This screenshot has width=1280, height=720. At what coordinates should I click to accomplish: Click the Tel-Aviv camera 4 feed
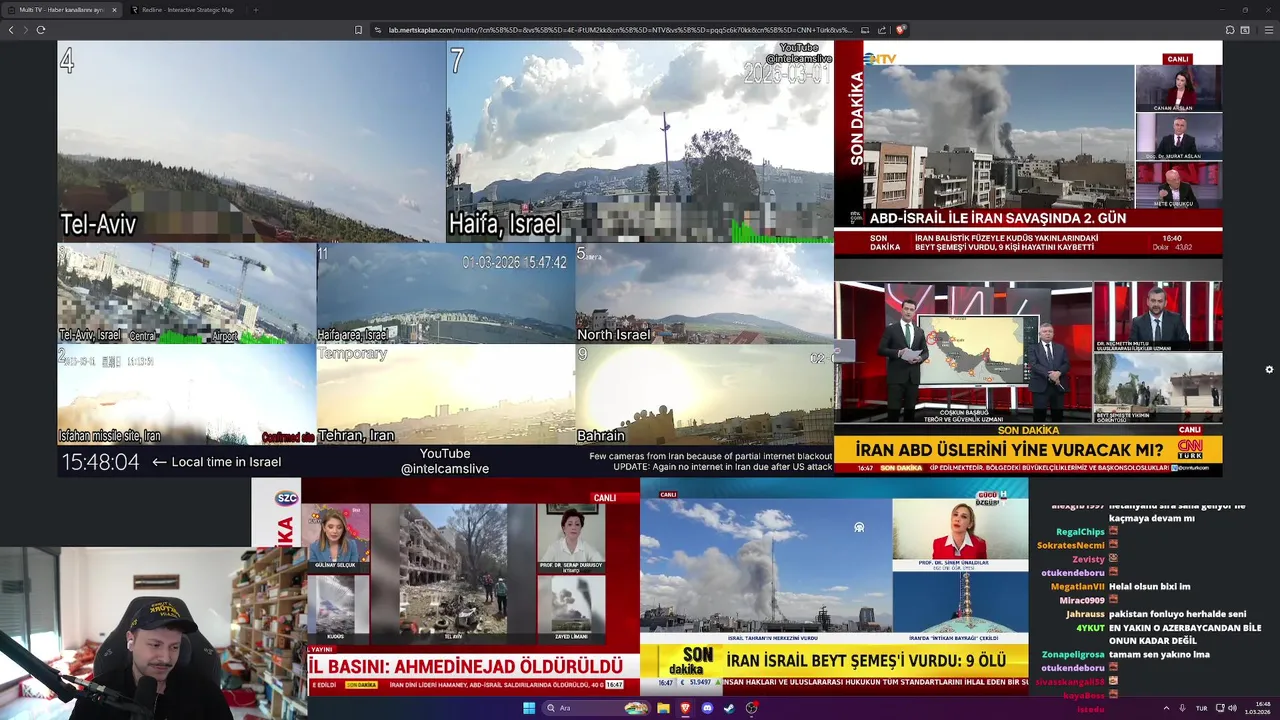click(251, 141)
